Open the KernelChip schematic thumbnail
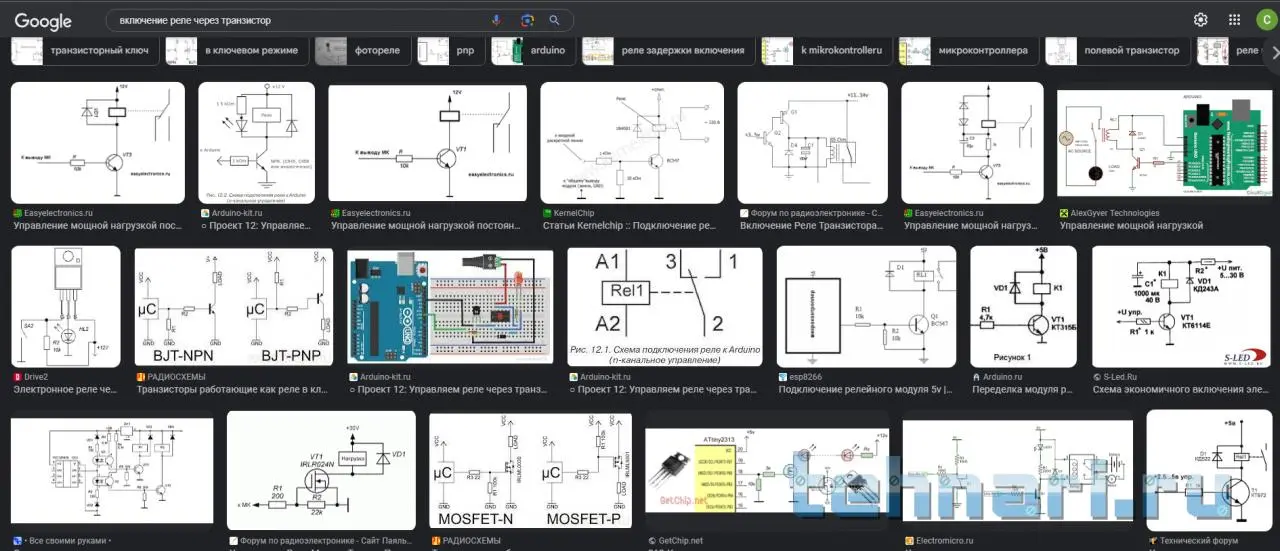 pos(632,143)
